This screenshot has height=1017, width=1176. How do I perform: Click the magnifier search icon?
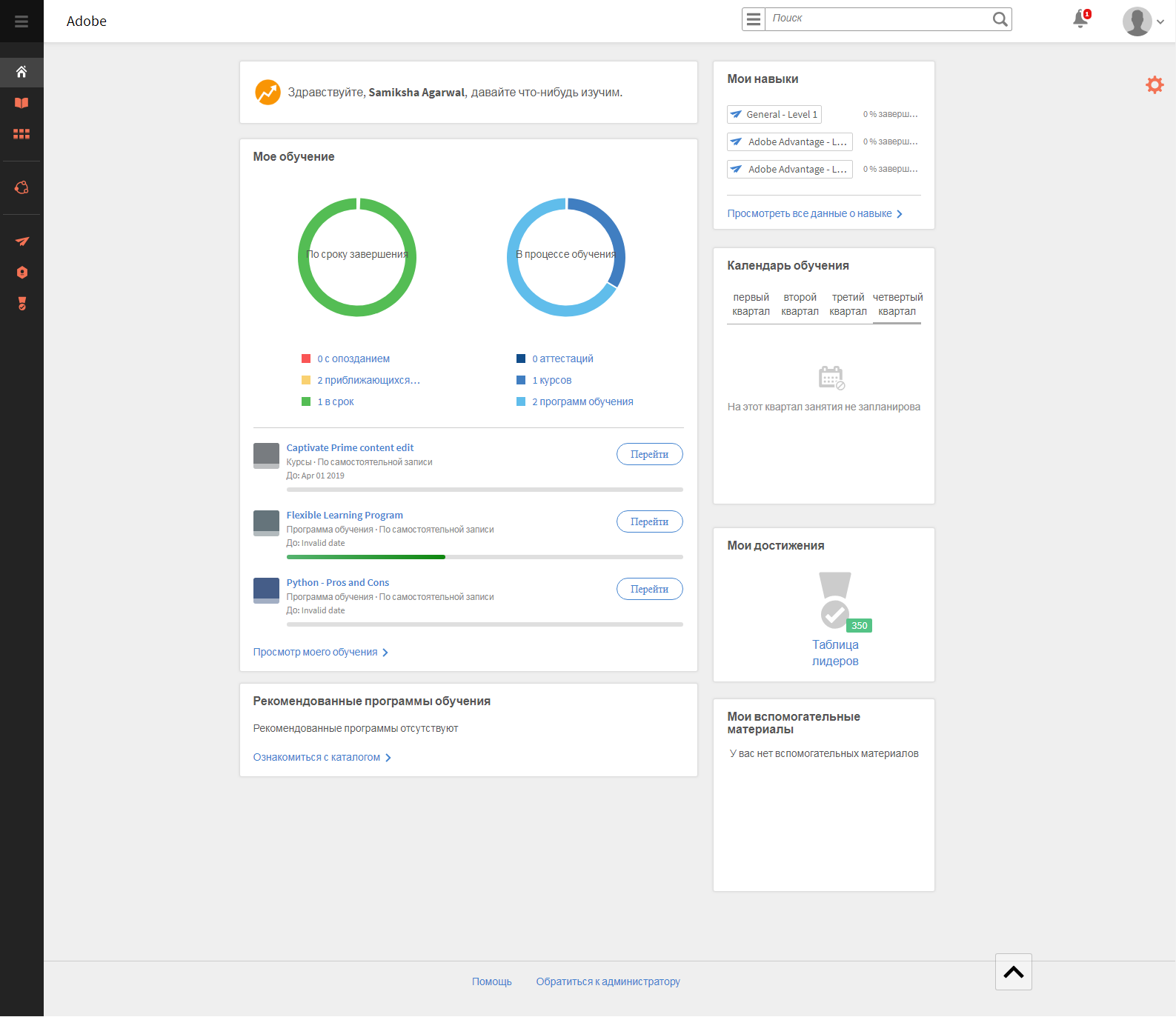pyautogui.click(x=1000, y=19)
